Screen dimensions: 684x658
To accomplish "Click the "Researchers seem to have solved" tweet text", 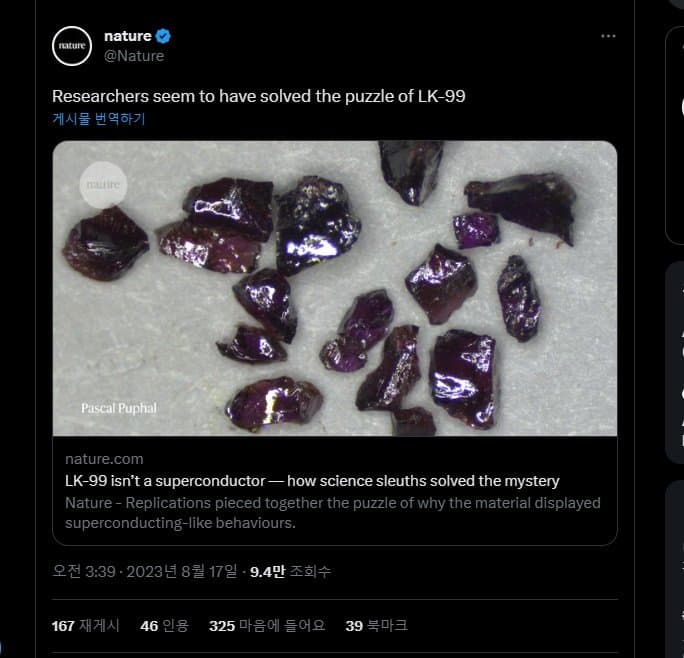I will [x=259, y=96].
